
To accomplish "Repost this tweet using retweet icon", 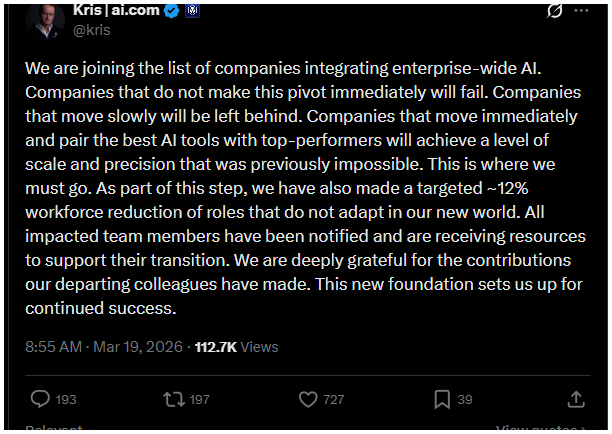I will (174, 399).
